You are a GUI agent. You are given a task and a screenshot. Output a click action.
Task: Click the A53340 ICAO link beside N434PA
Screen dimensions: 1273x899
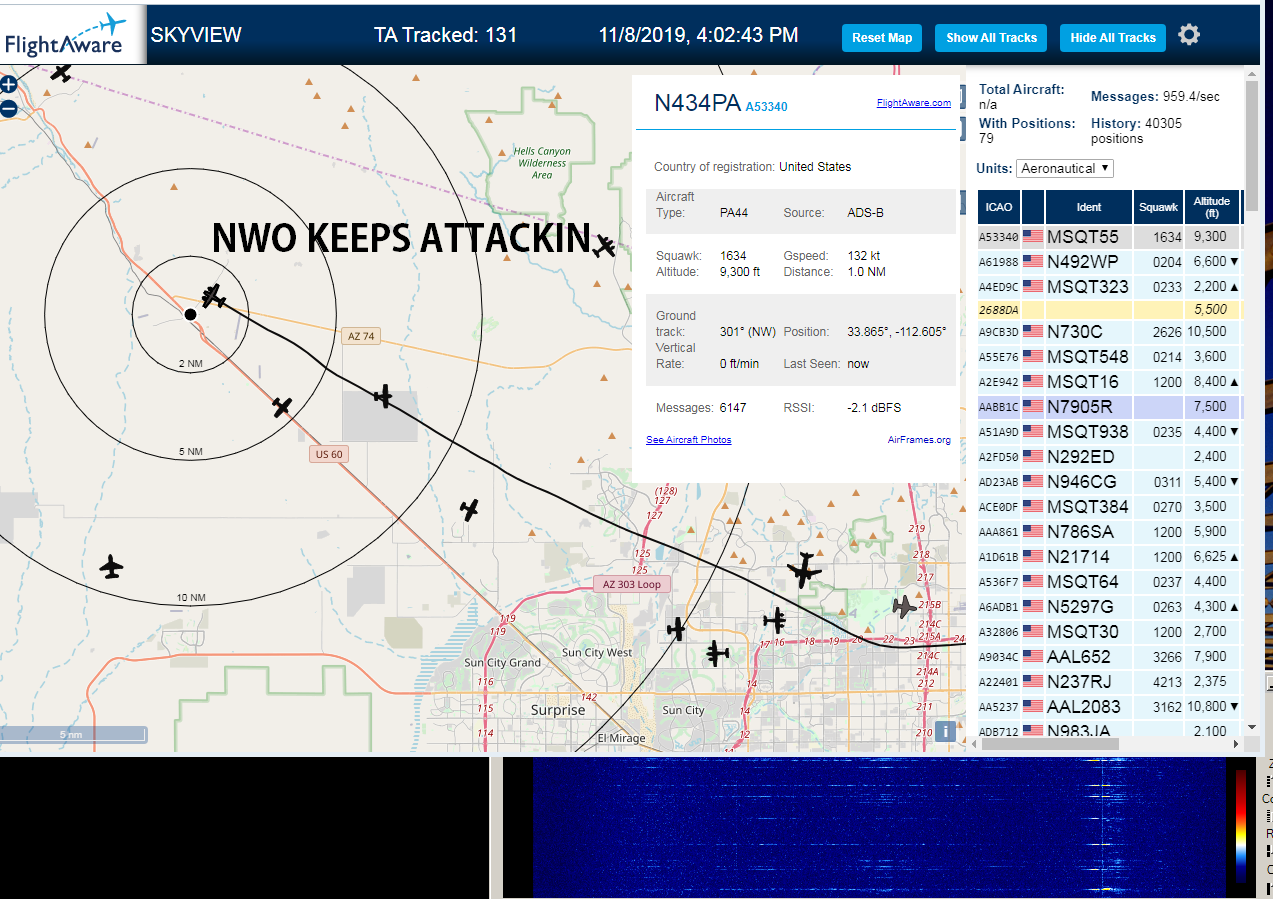(766, 107)
